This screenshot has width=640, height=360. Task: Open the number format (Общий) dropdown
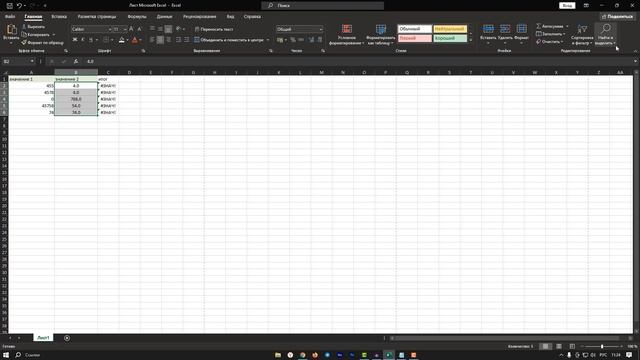pyautogui.click(x=320, y=29)
